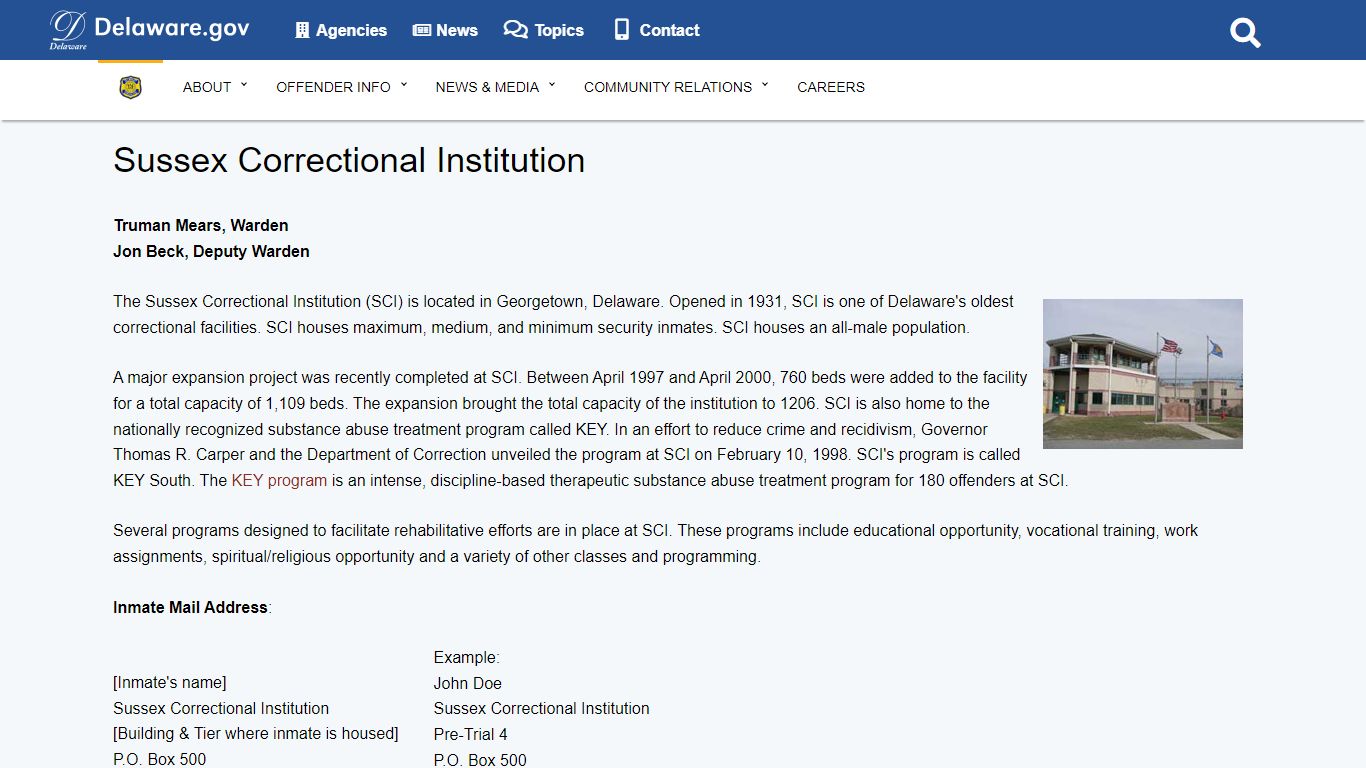
Task: Click the COMMUNITY RELATIONS dropdown chevron
Action: (x=765, y=85)
